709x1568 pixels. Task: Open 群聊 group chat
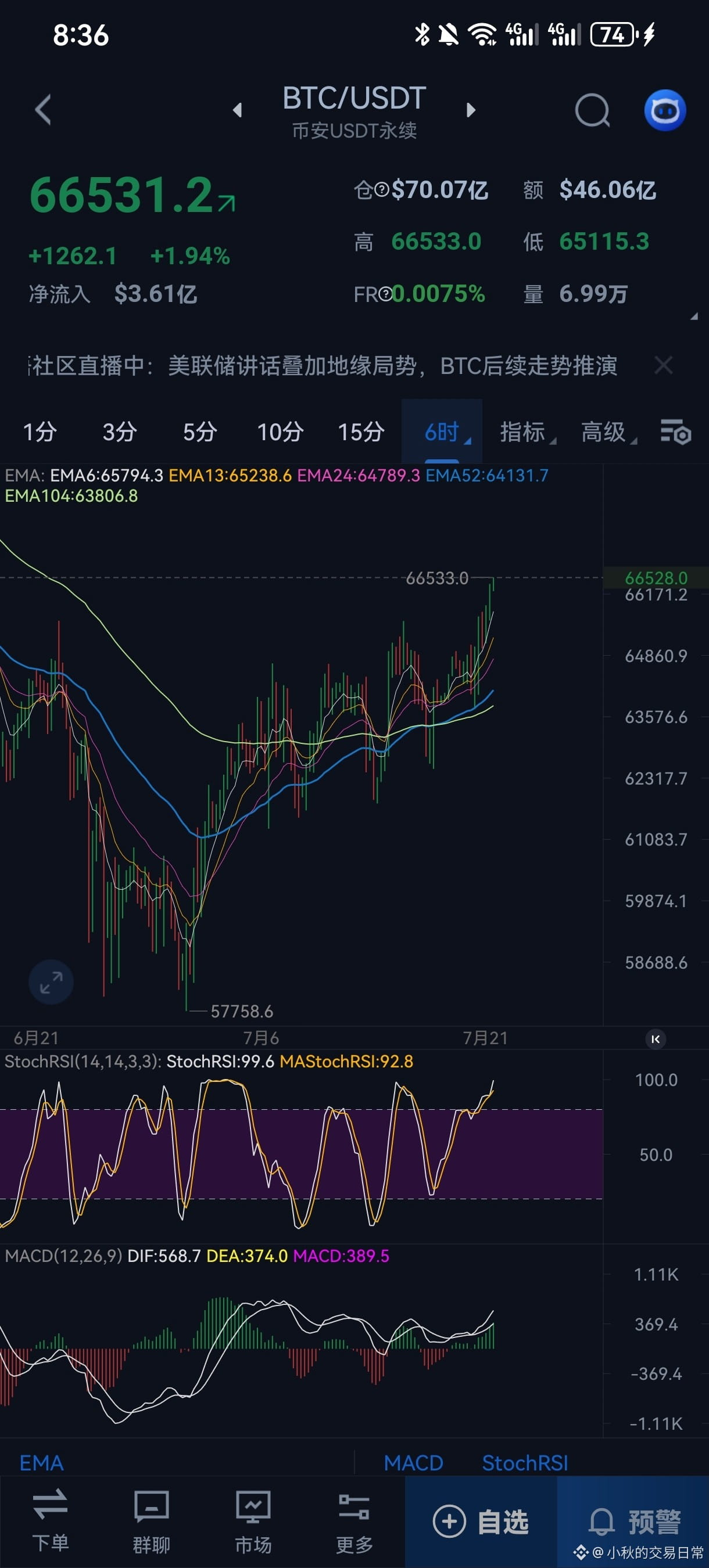tap(152, 1520)
